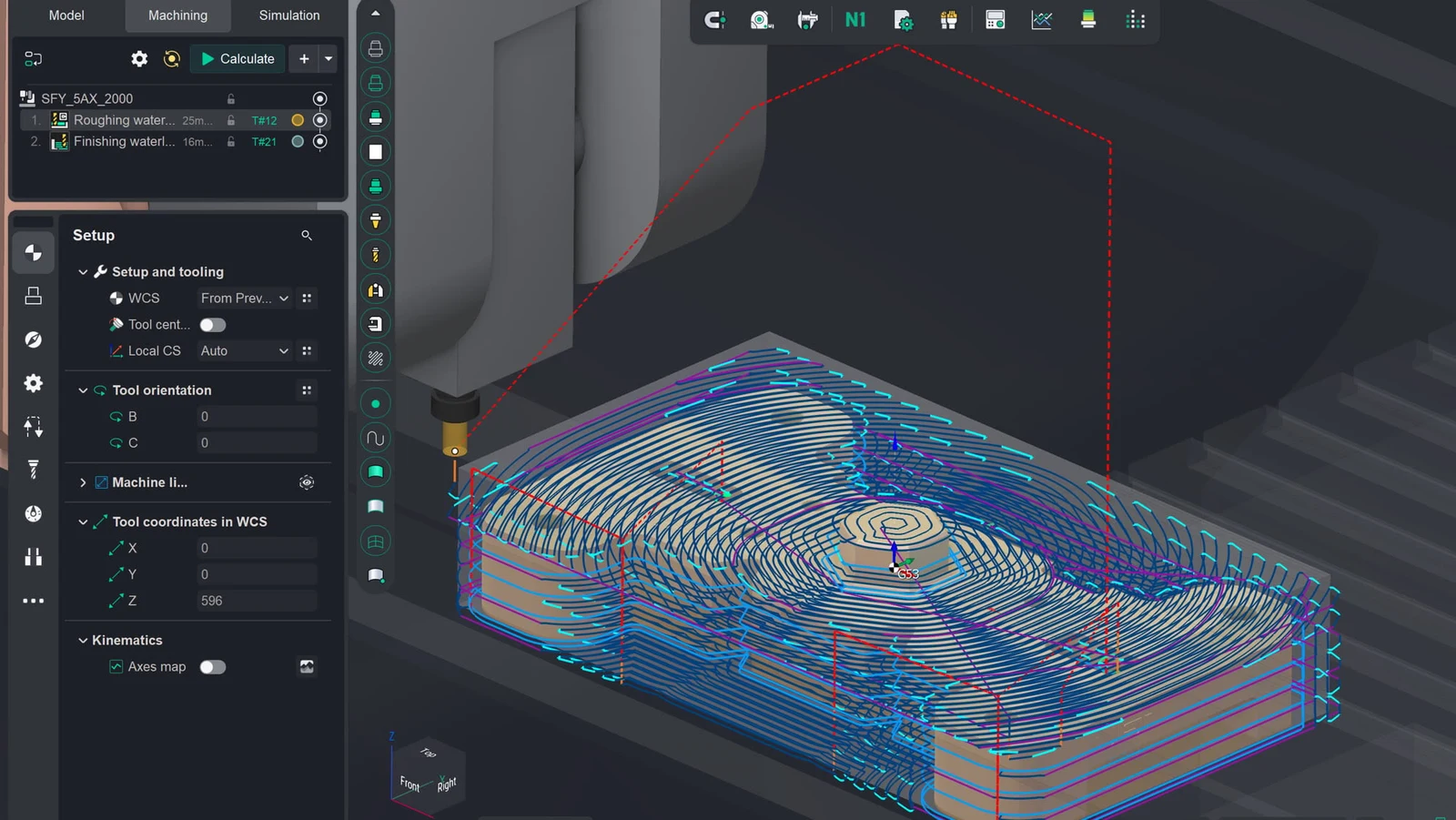Click the yellow gift box icon
Screen dimensions: 1456x820
[x=948, y=20]
